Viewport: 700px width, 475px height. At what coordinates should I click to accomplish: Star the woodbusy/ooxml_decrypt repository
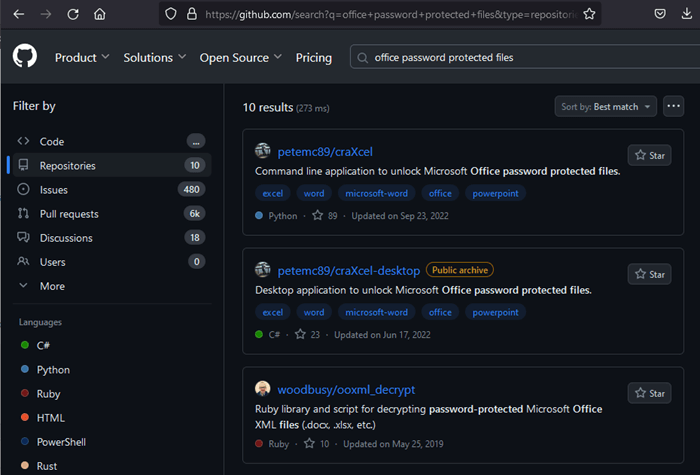(649, 393)
